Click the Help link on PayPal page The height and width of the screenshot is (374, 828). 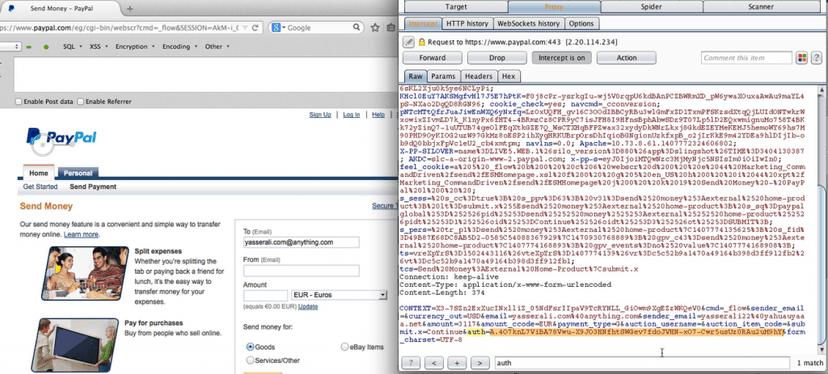coord(378,115)
